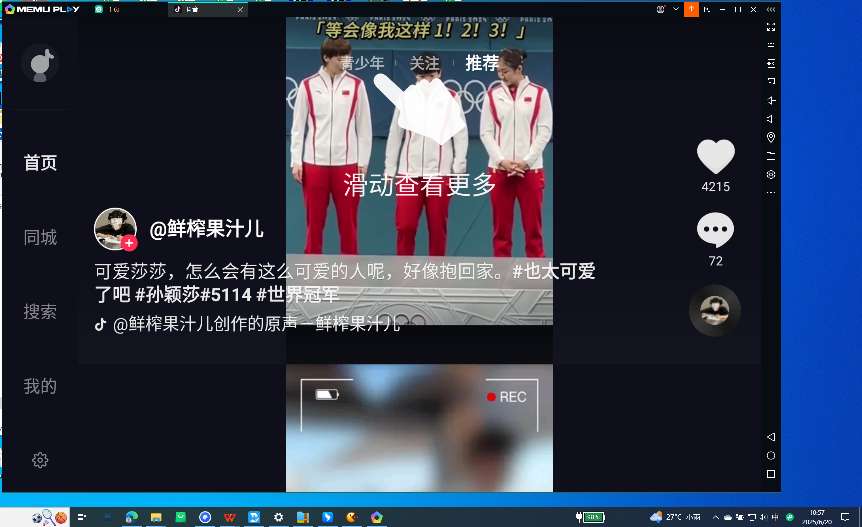Open the #世界冠军 hashtag
Screen dimensions: 862x527
click(x=297, y=295)
